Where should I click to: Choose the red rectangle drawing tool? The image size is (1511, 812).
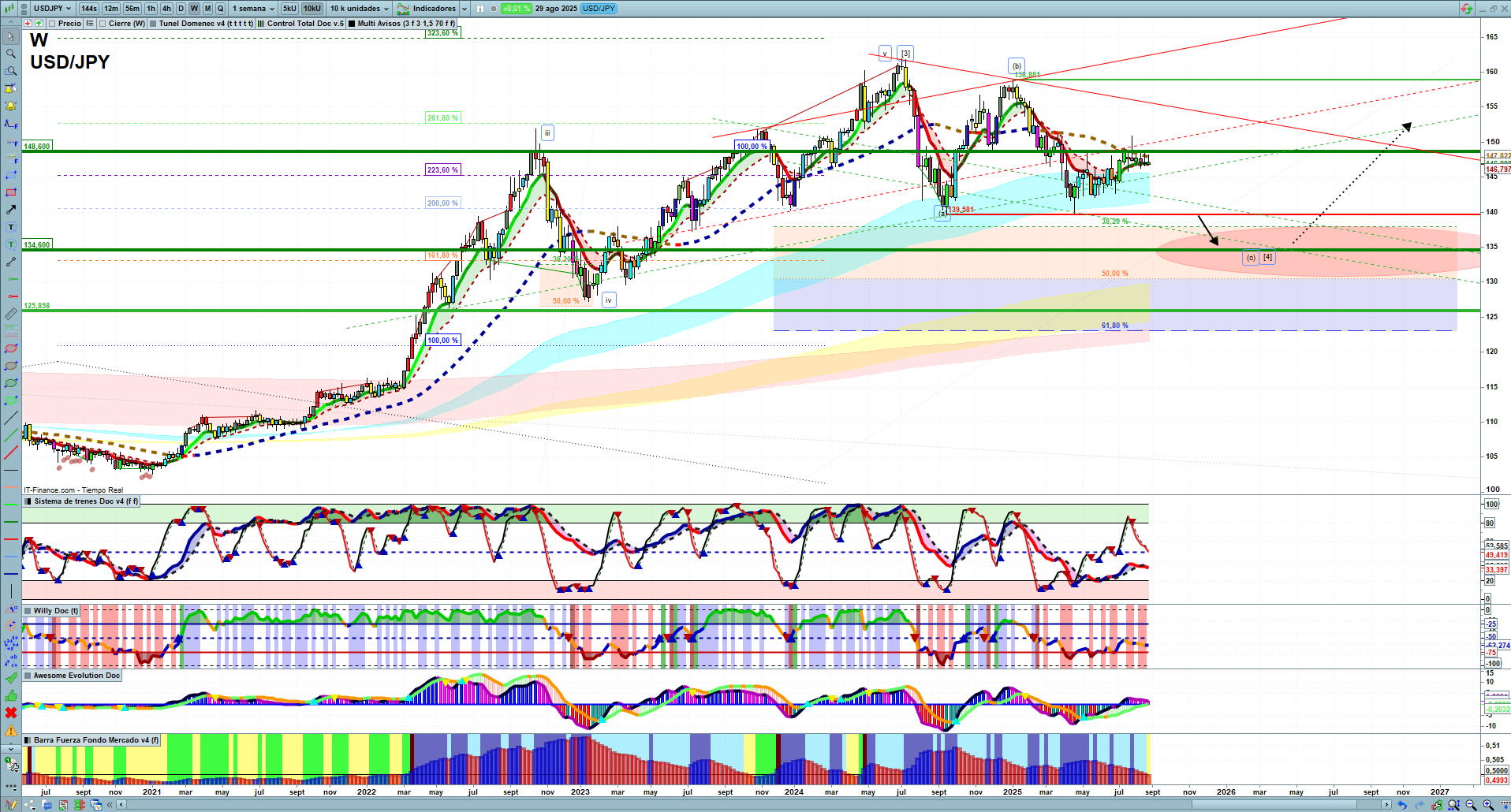point(11,192)
